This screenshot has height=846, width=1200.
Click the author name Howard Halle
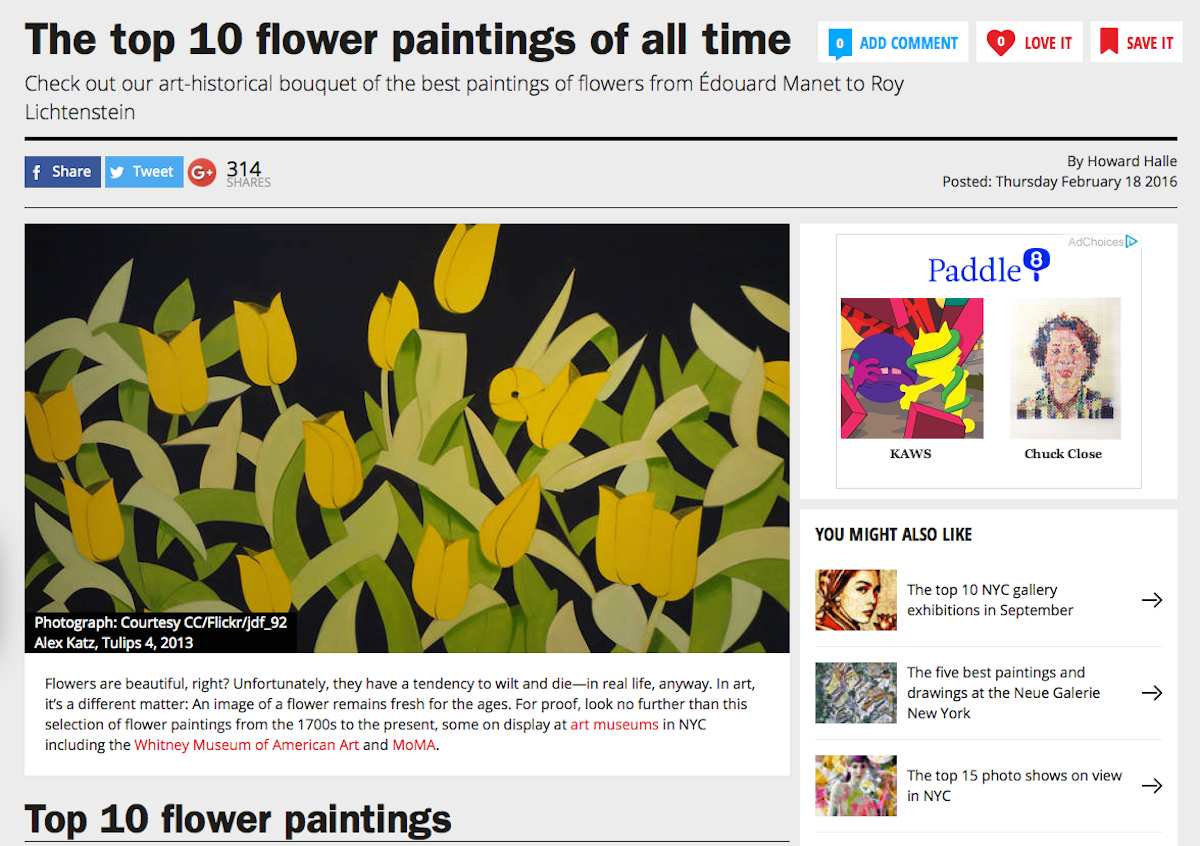coord(1132,161)
